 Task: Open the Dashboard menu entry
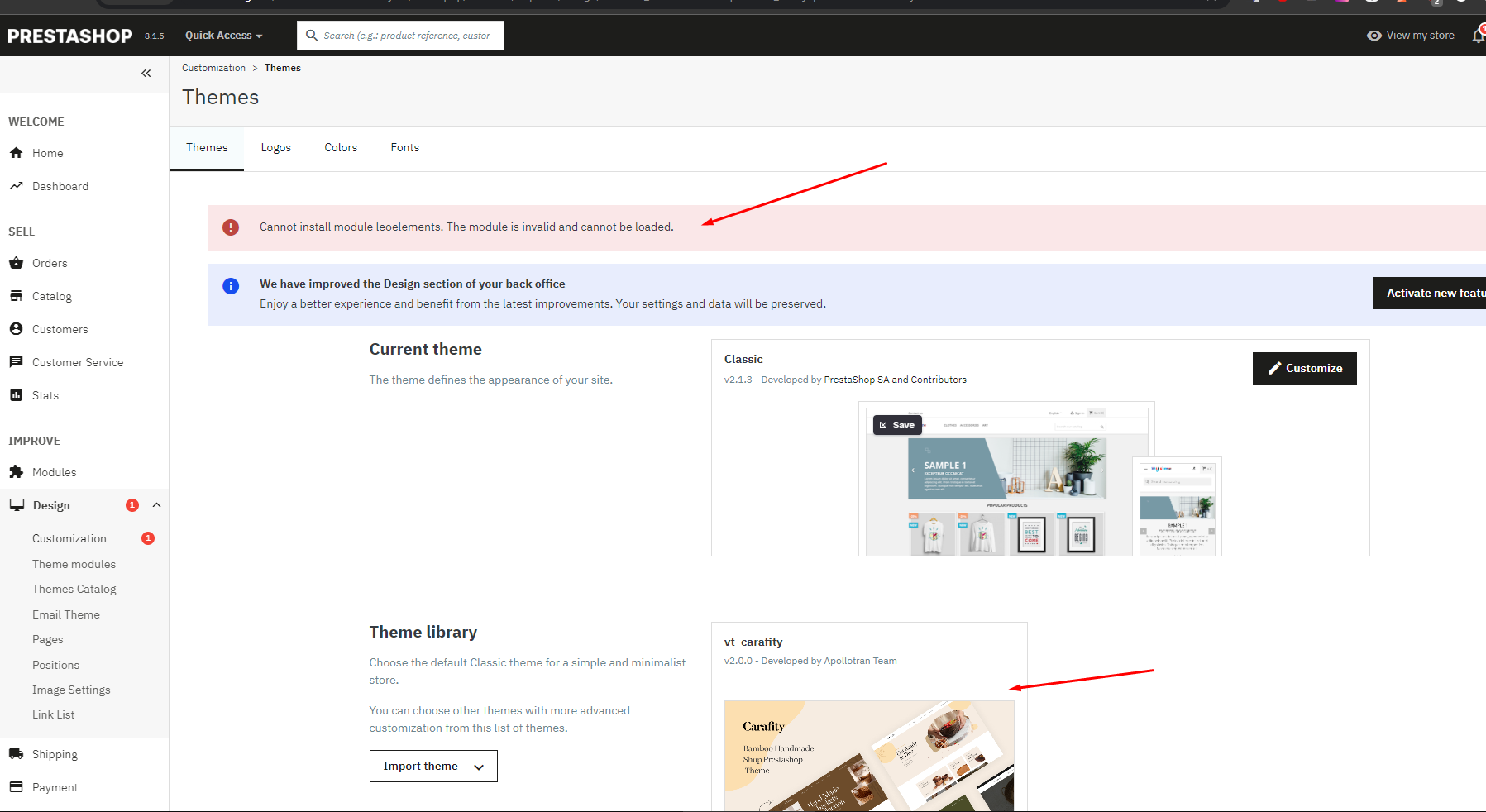(60, 186)
